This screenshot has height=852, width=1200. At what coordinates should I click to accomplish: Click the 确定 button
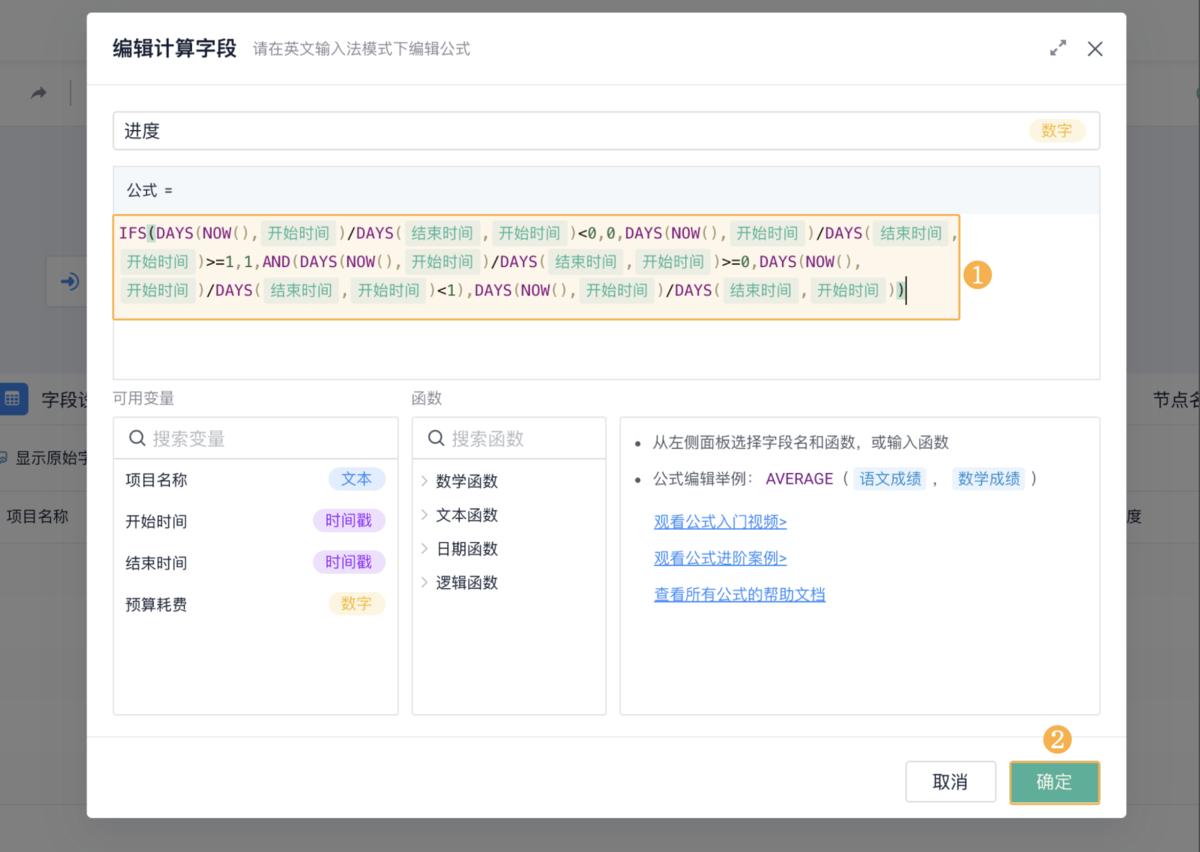click(1054, 782)
